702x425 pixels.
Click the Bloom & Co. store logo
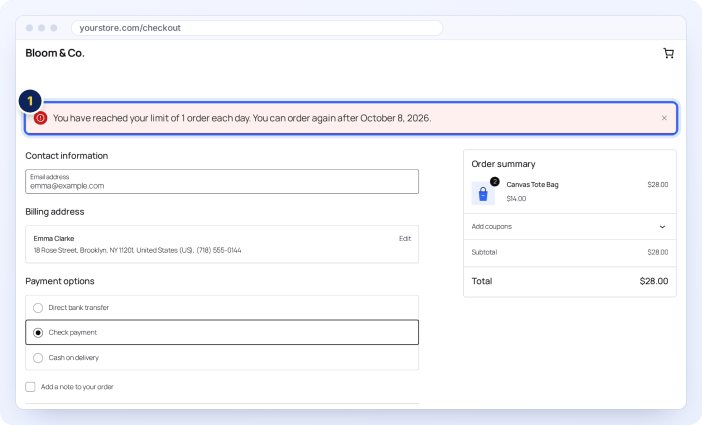[55, 53]
